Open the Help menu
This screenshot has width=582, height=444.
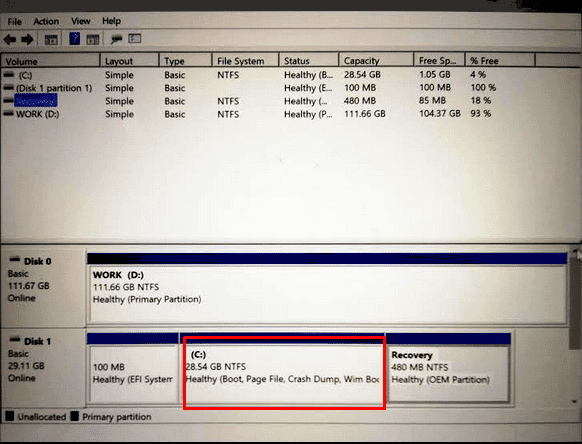[x=111, y=21]
